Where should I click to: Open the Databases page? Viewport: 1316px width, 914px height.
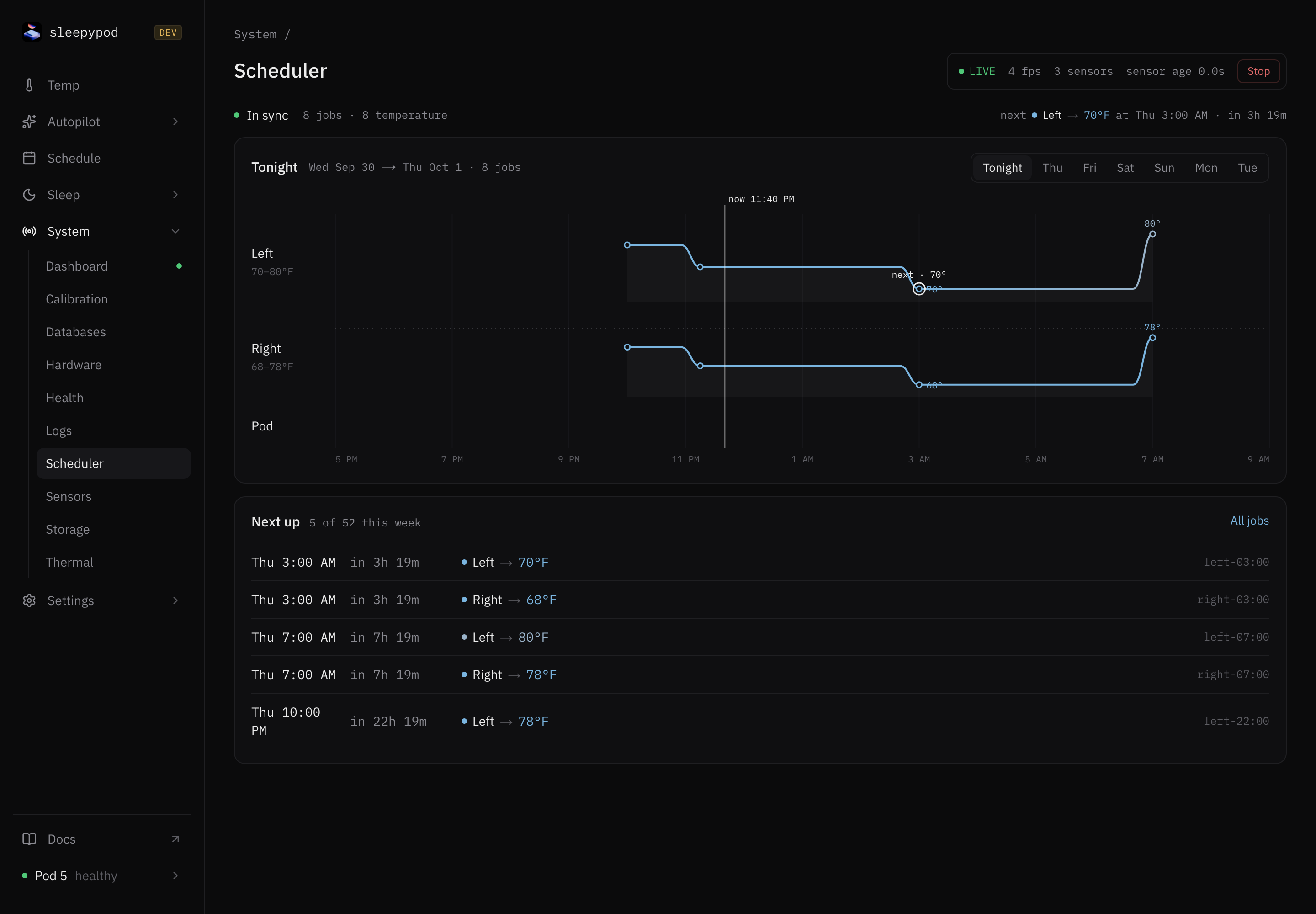pyautogui.click(x=113, y=332)
